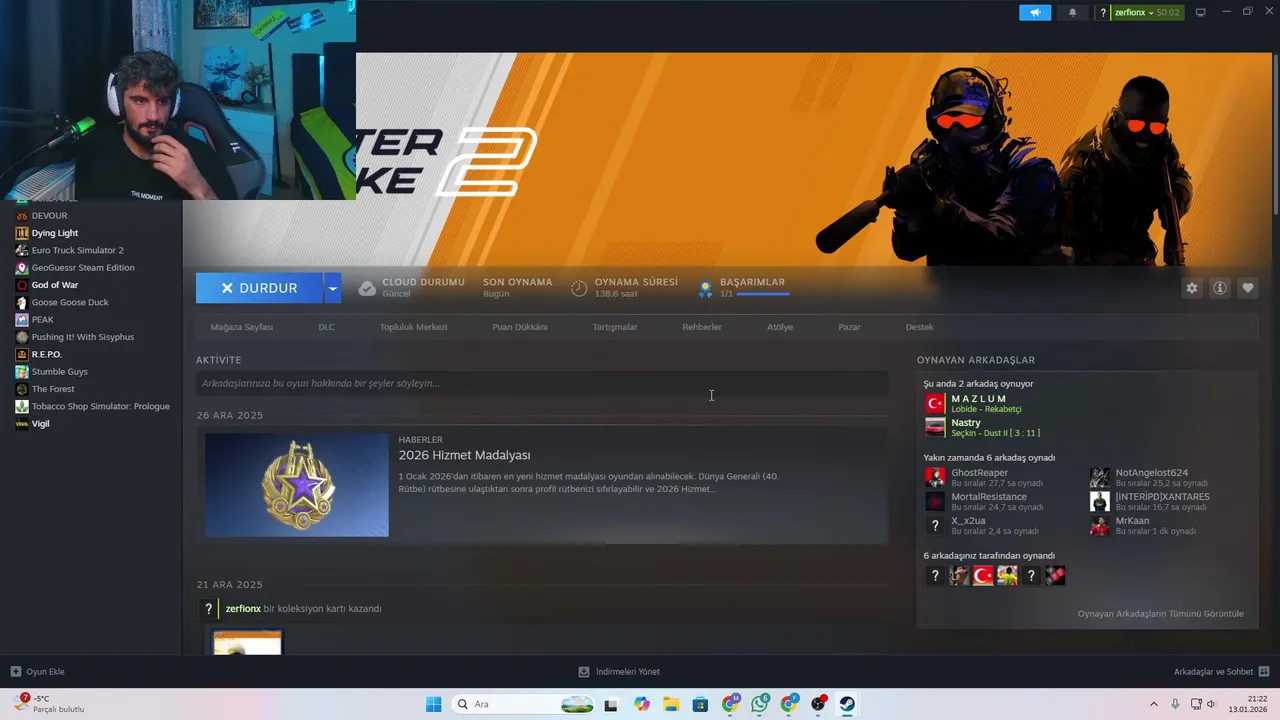Screen dimensions: 1280x720
Task: Click the play time clock icon
Action: [579, 288]
